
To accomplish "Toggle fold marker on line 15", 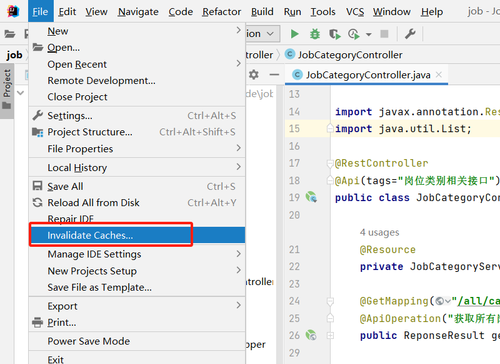I will tap(330, 128).
